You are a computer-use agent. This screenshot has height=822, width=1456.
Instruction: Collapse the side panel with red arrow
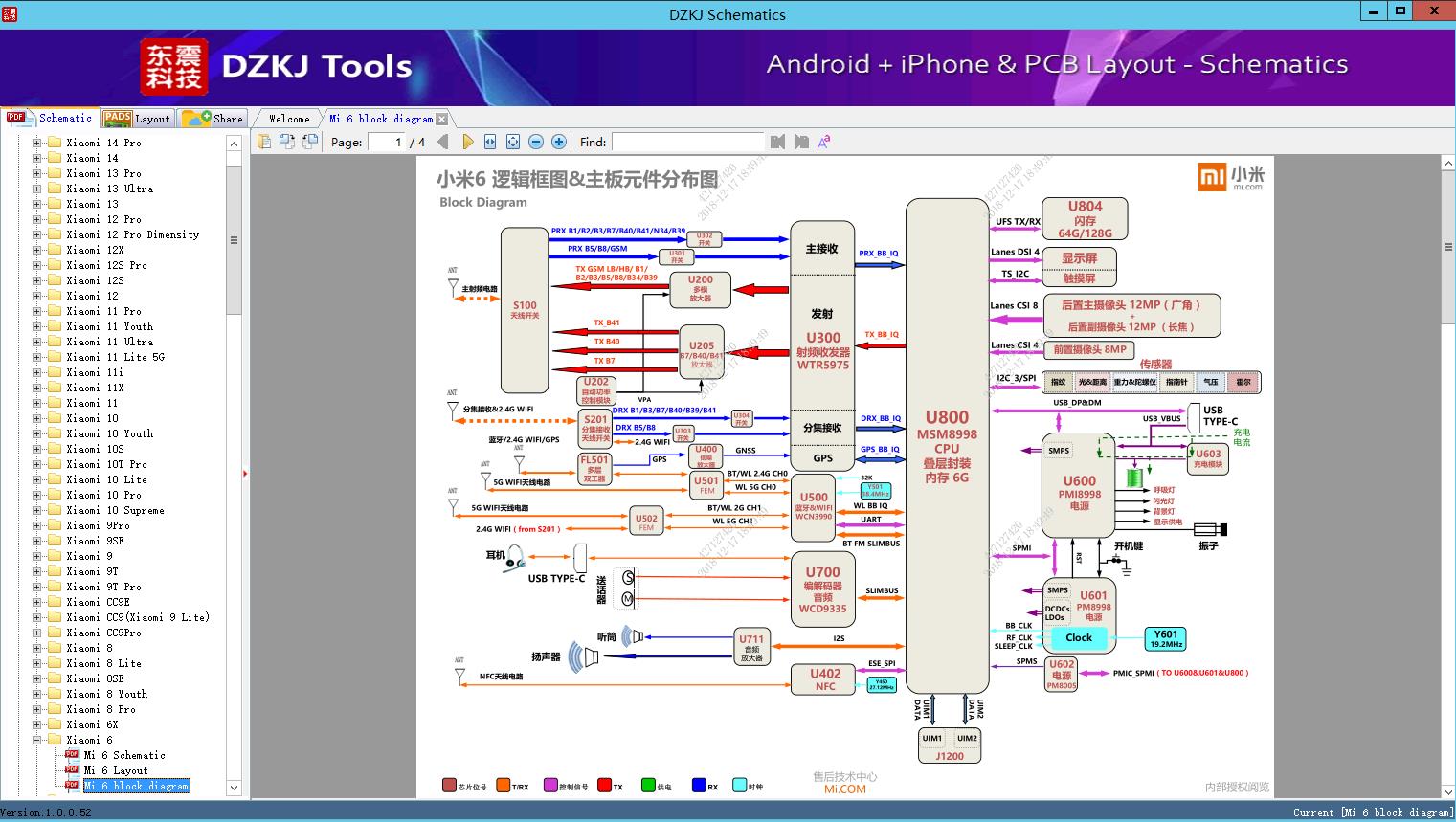[x=245, y=473]
